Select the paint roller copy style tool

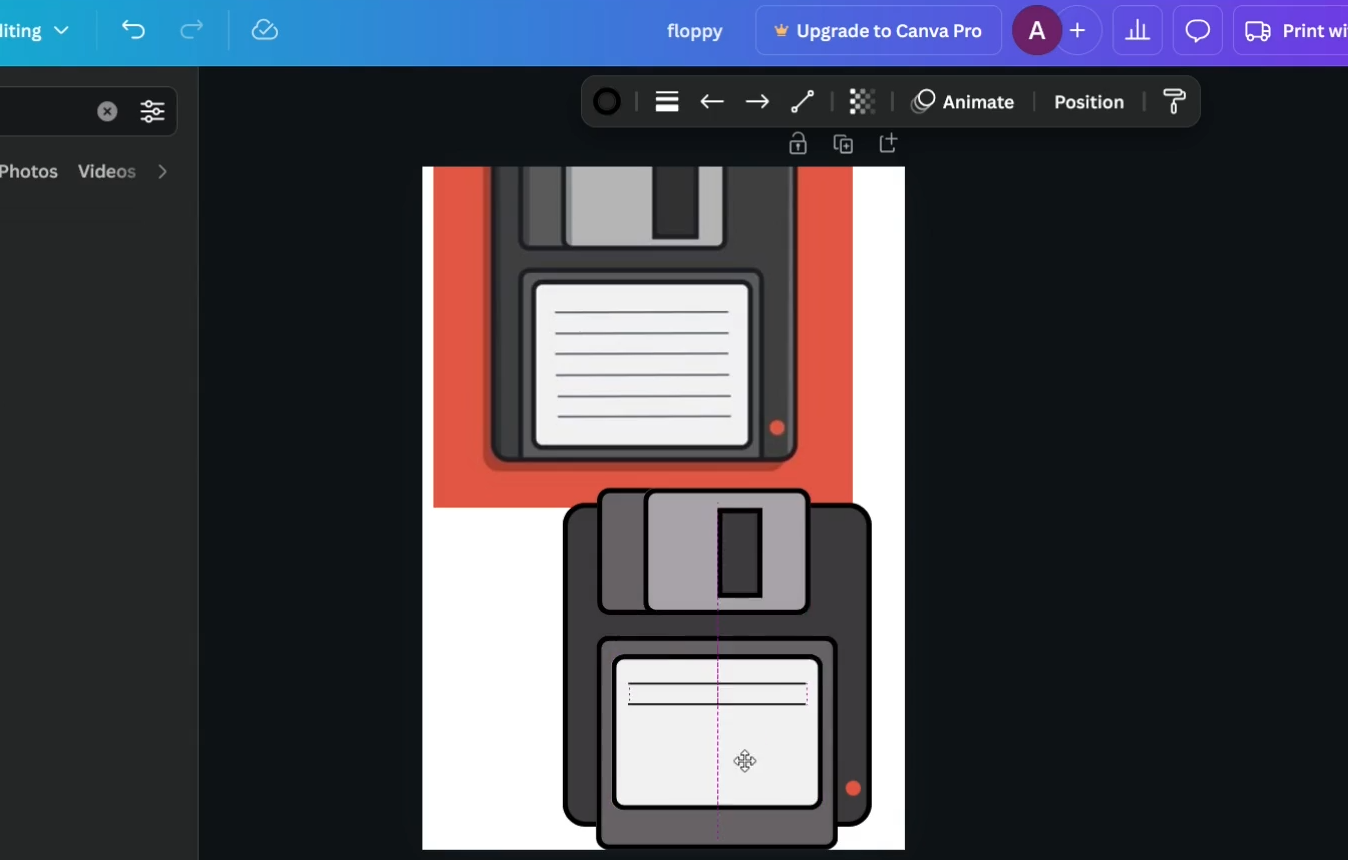pos(1173,101)
